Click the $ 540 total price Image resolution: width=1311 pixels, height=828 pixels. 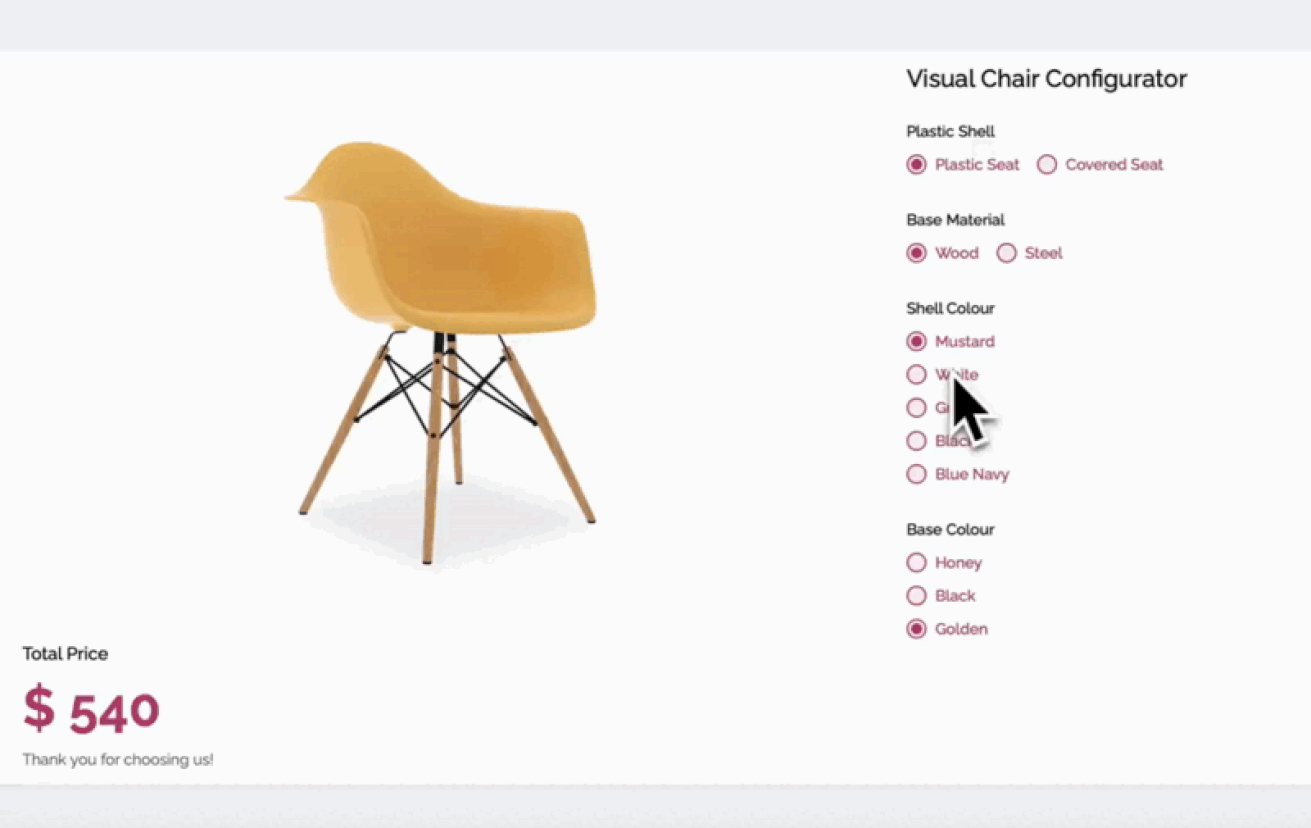pyautogui.click(x=91, y=708)
